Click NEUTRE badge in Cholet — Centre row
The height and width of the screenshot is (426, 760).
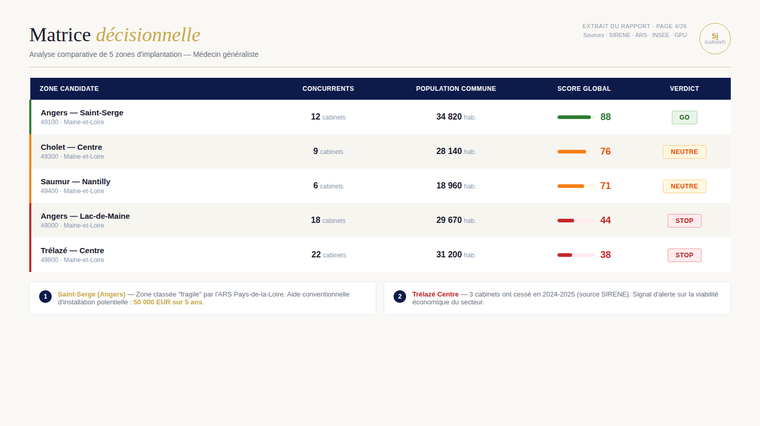[x=684, y=152]
